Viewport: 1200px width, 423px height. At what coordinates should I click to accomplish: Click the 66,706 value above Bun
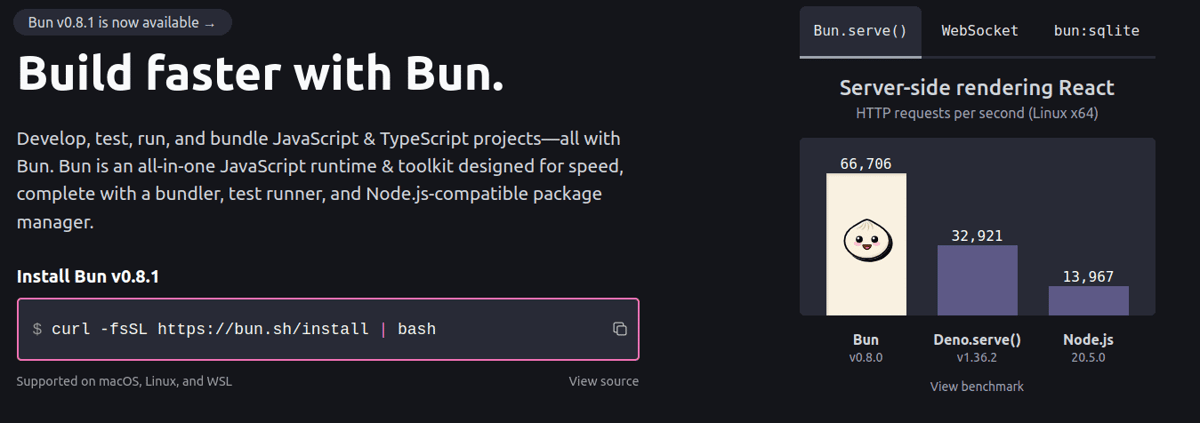(x=866, y=163)
